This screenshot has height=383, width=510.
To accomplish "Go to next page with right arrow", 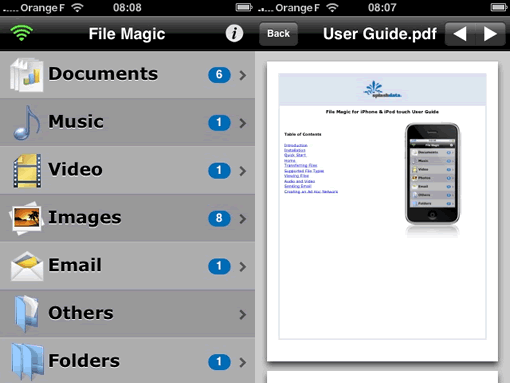I will (490, 34).
